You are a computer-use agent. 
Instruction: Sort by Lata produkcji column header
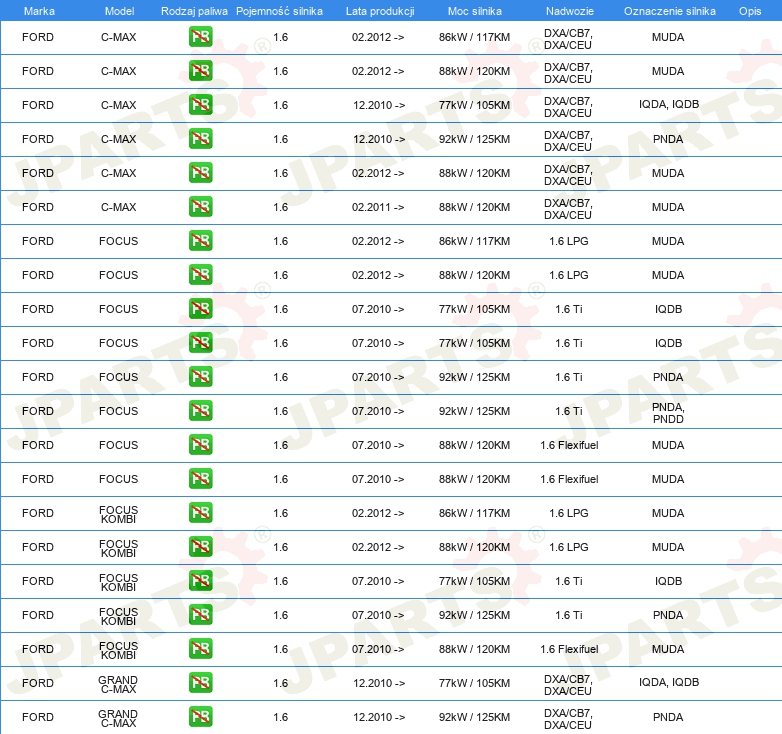click(x=379, y=10)
